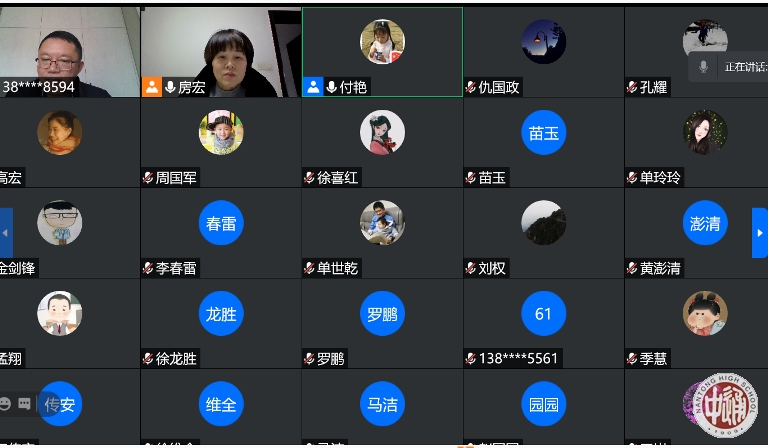Click the microphone icon next to 付艳

coord(332,87)
